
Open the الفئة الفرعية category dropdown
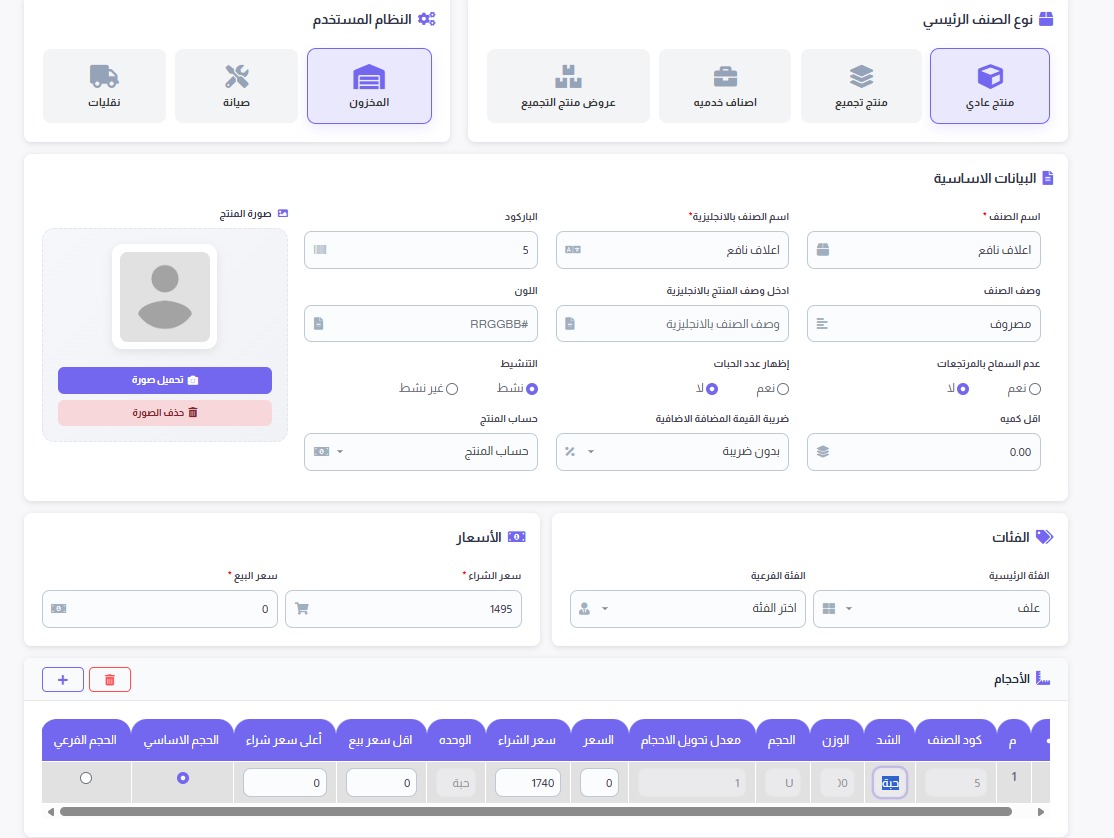tap(688, 609)
